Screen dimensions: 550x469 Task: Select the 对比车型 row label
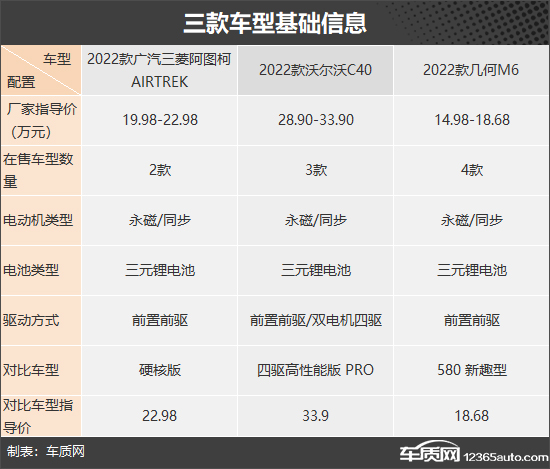pos(31,370)
